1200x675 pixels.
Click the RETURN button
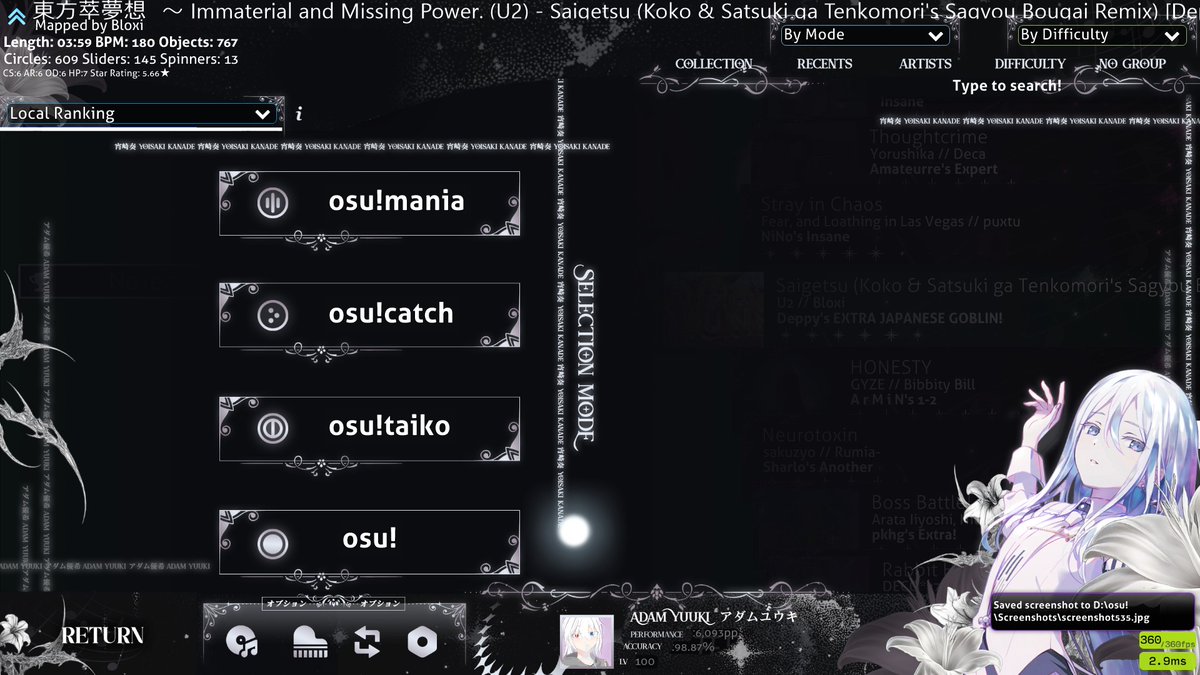pos(103,636)
